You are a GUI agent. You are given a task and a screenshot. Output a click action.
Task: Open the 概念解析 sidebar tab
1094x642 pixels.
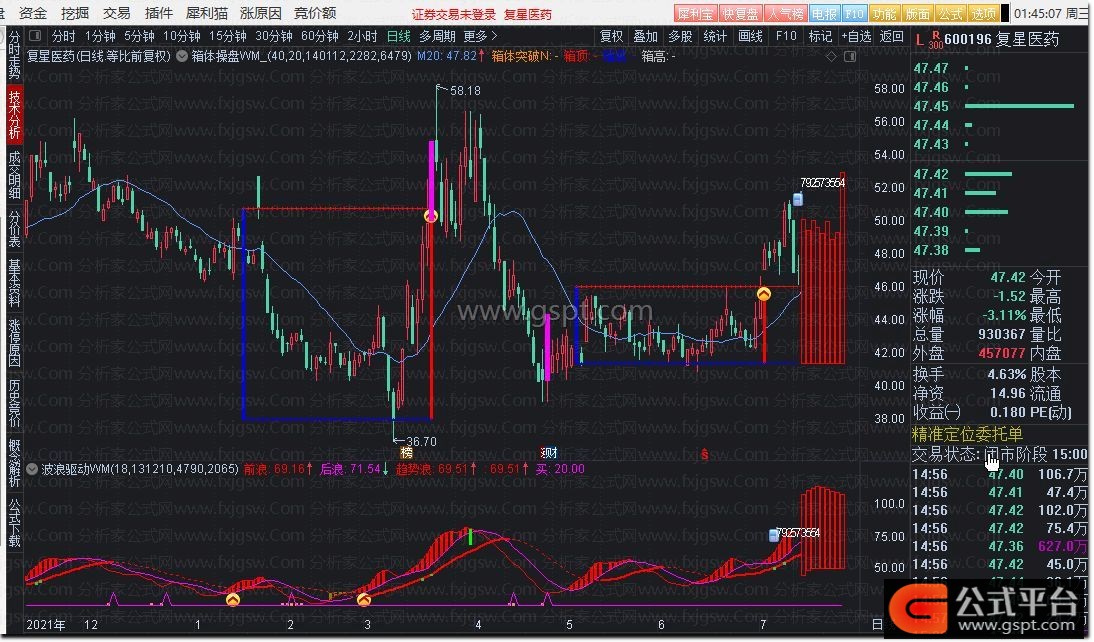[15, 463]
